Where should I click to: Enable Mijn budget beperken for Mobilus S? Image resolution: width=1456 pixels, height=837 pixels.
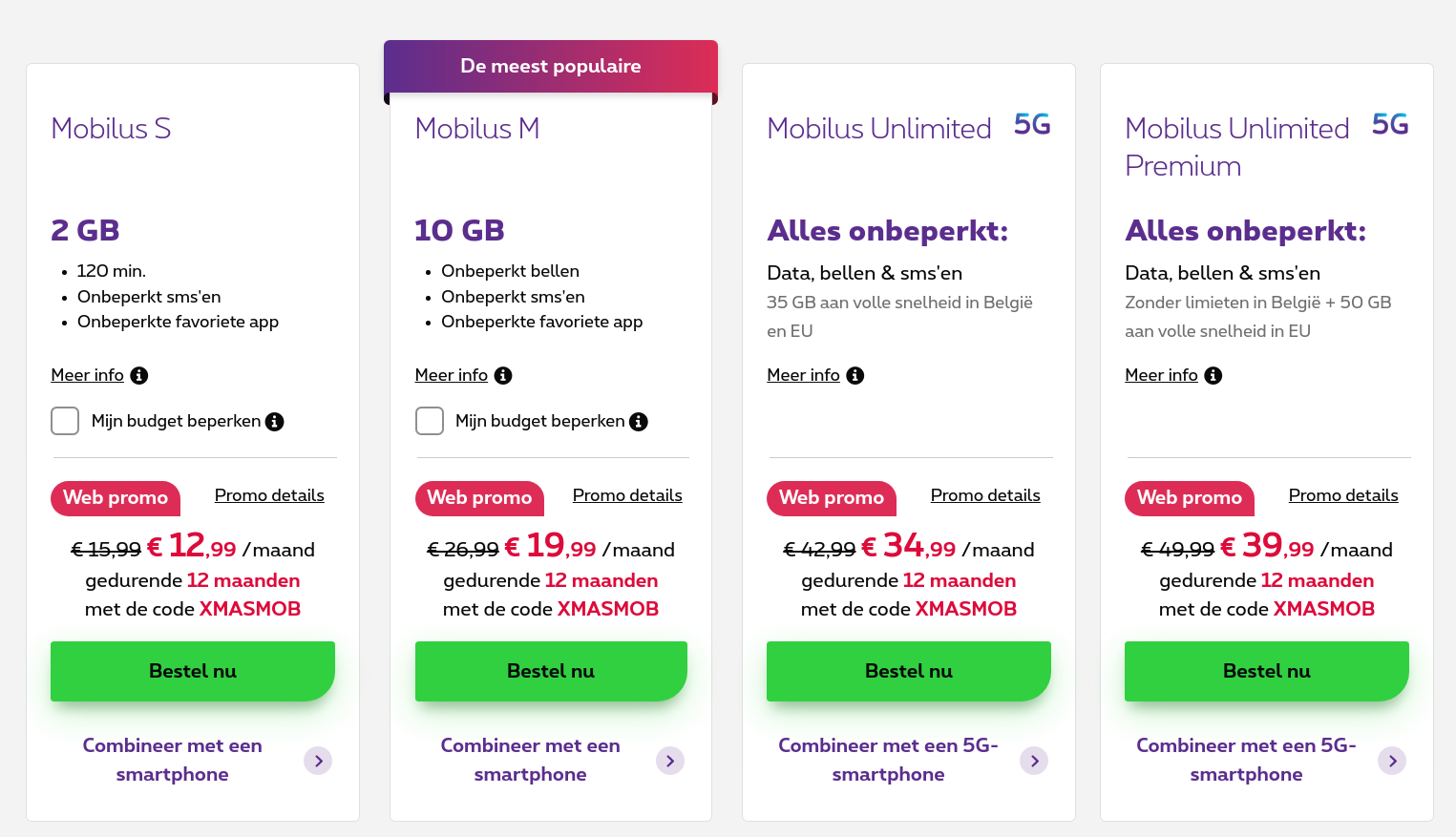pyautogui.click(x=65, y=421)
